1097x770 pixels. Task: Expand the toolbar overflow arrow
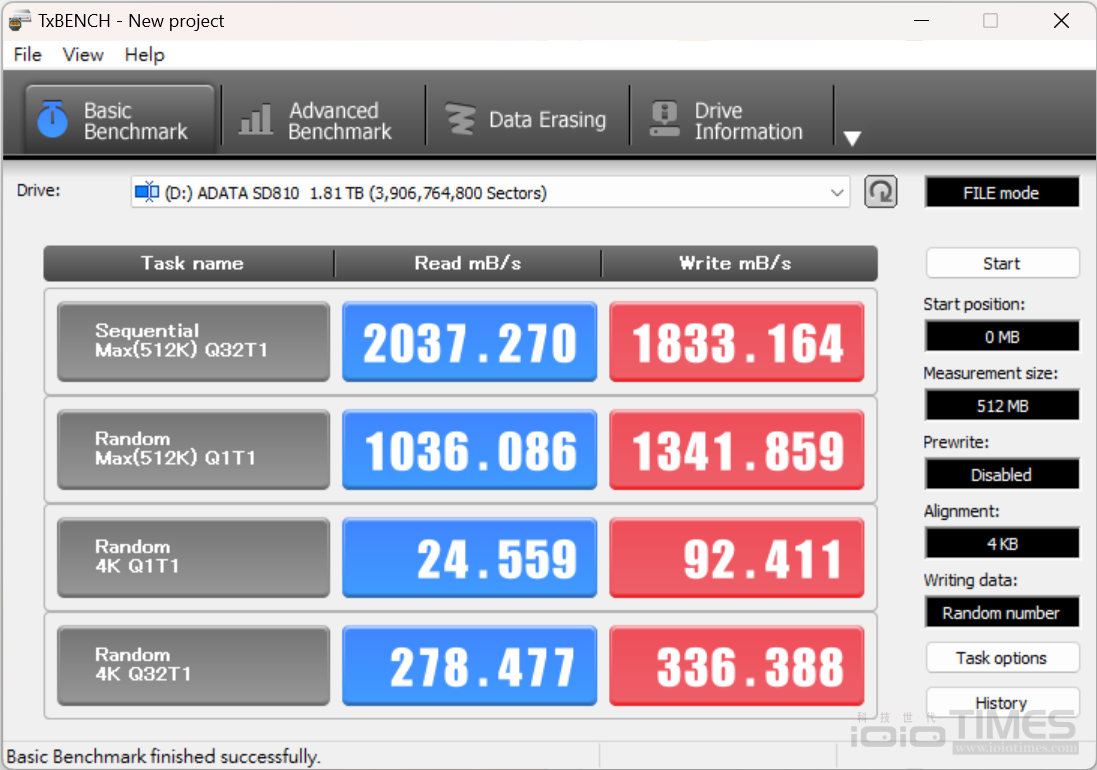click(x=852, y=138)
